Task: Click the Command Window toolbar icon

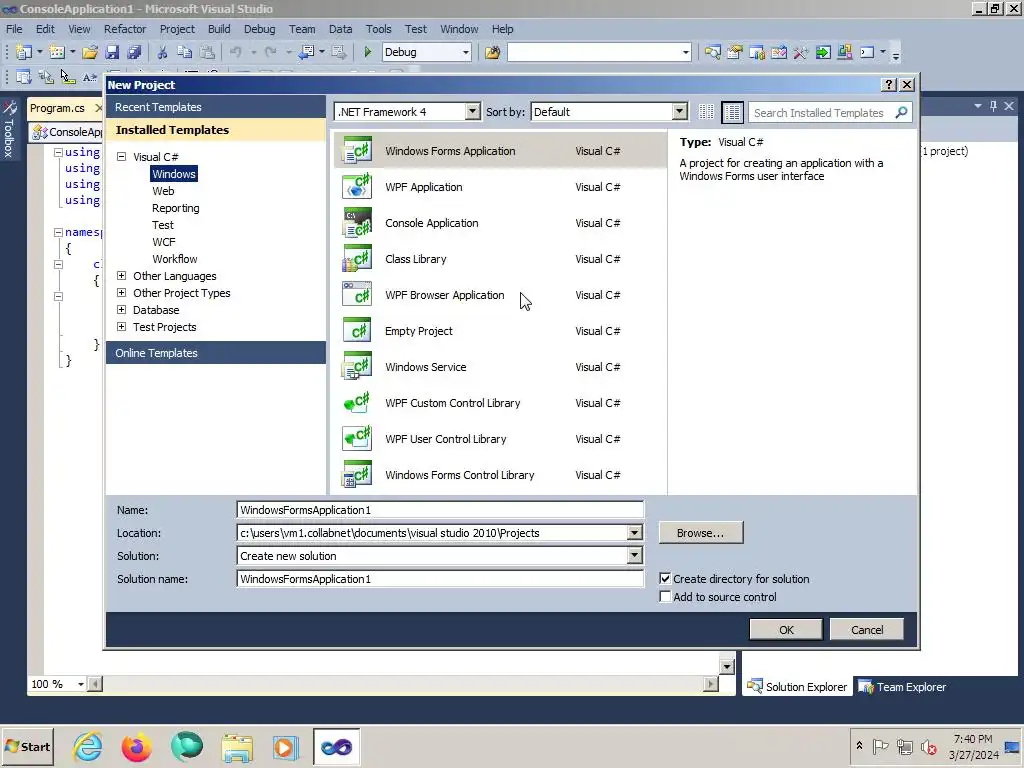Action: pyautogui.click(x=867, y=52)
